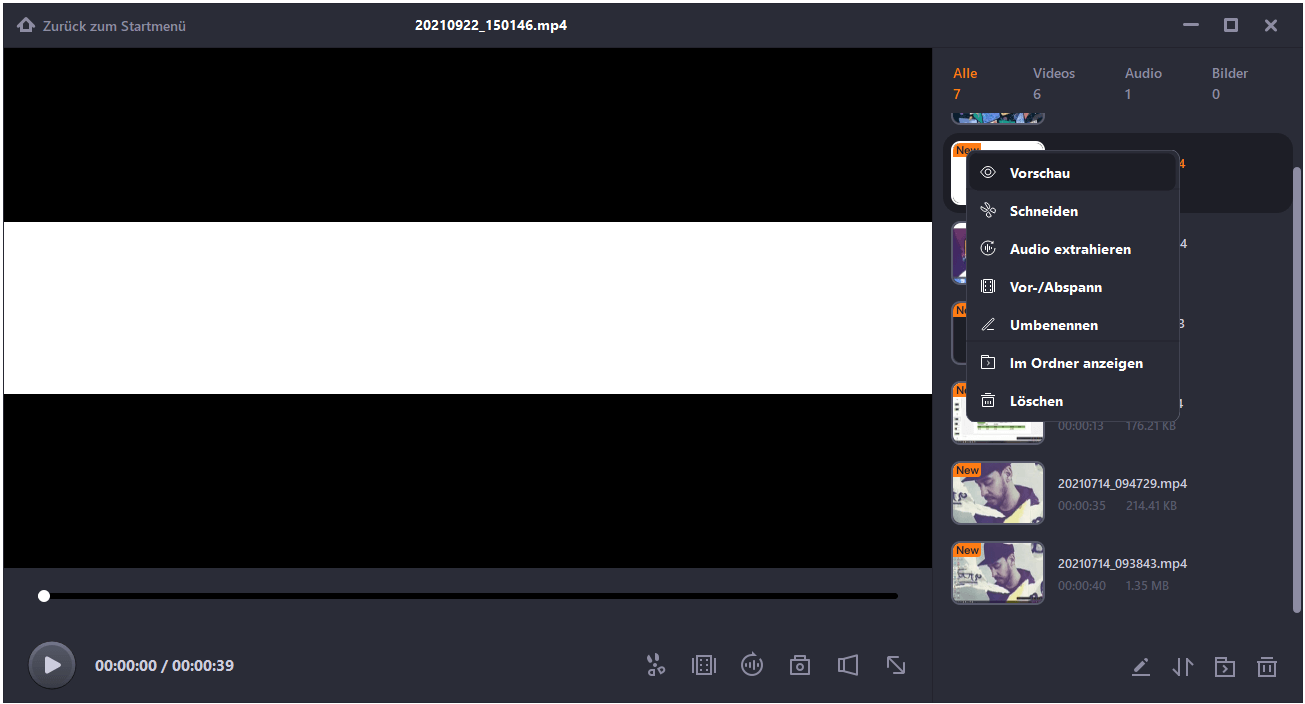This screenshot has height=704, width=1305.
Task: Click file name 20210714_093843.mp4
Action: coord(1122,564)
